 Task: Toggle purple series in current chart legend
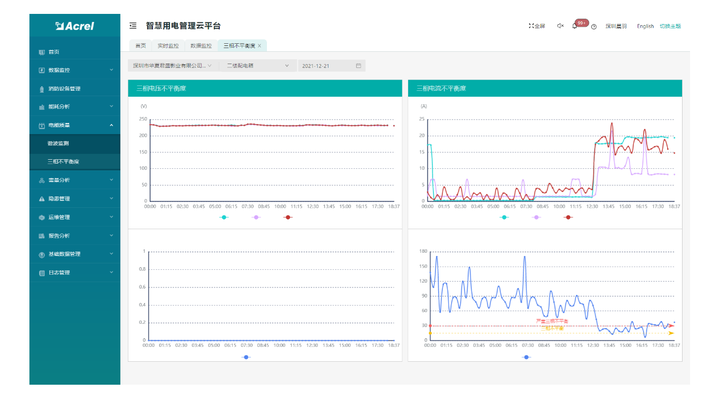pos(536,217)
